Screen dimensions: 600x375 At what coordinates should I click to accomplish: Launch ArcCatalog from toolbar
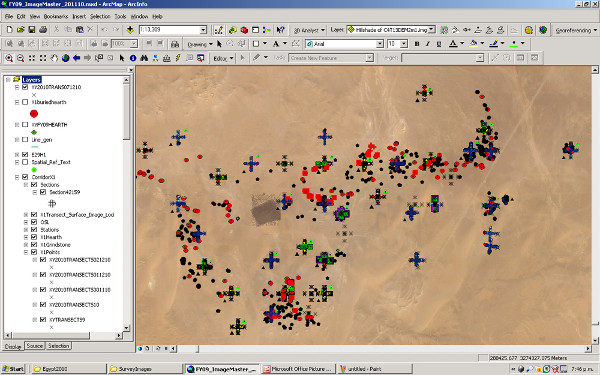[233, 30]
